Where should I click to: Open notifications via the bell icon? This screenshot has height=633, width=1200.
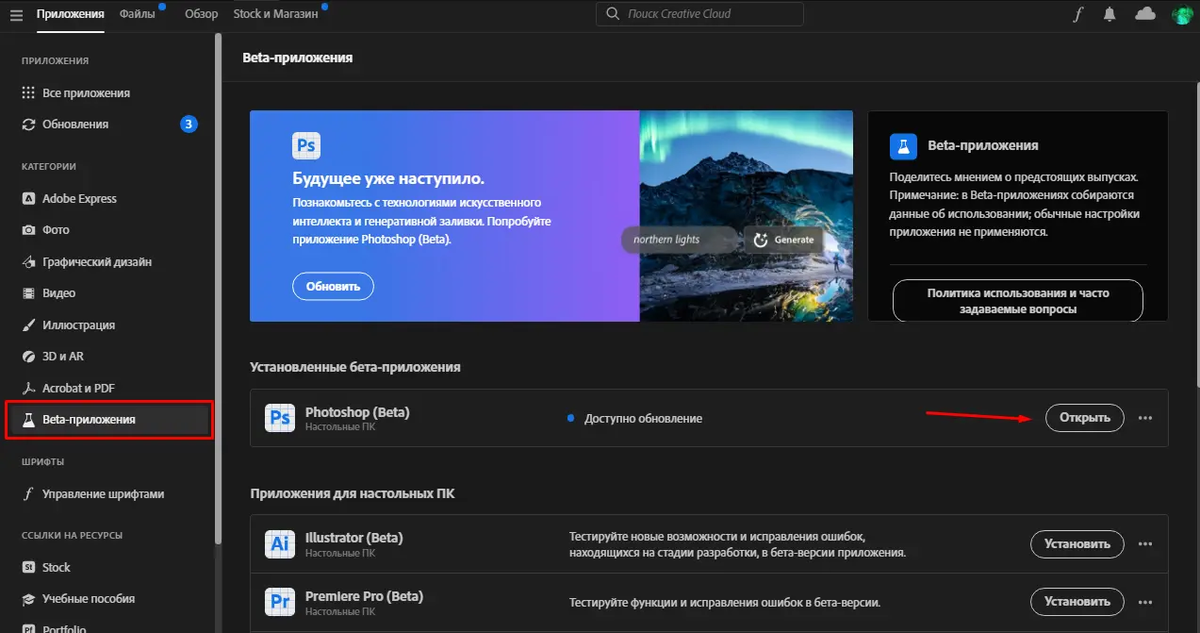click(1110, 14)
